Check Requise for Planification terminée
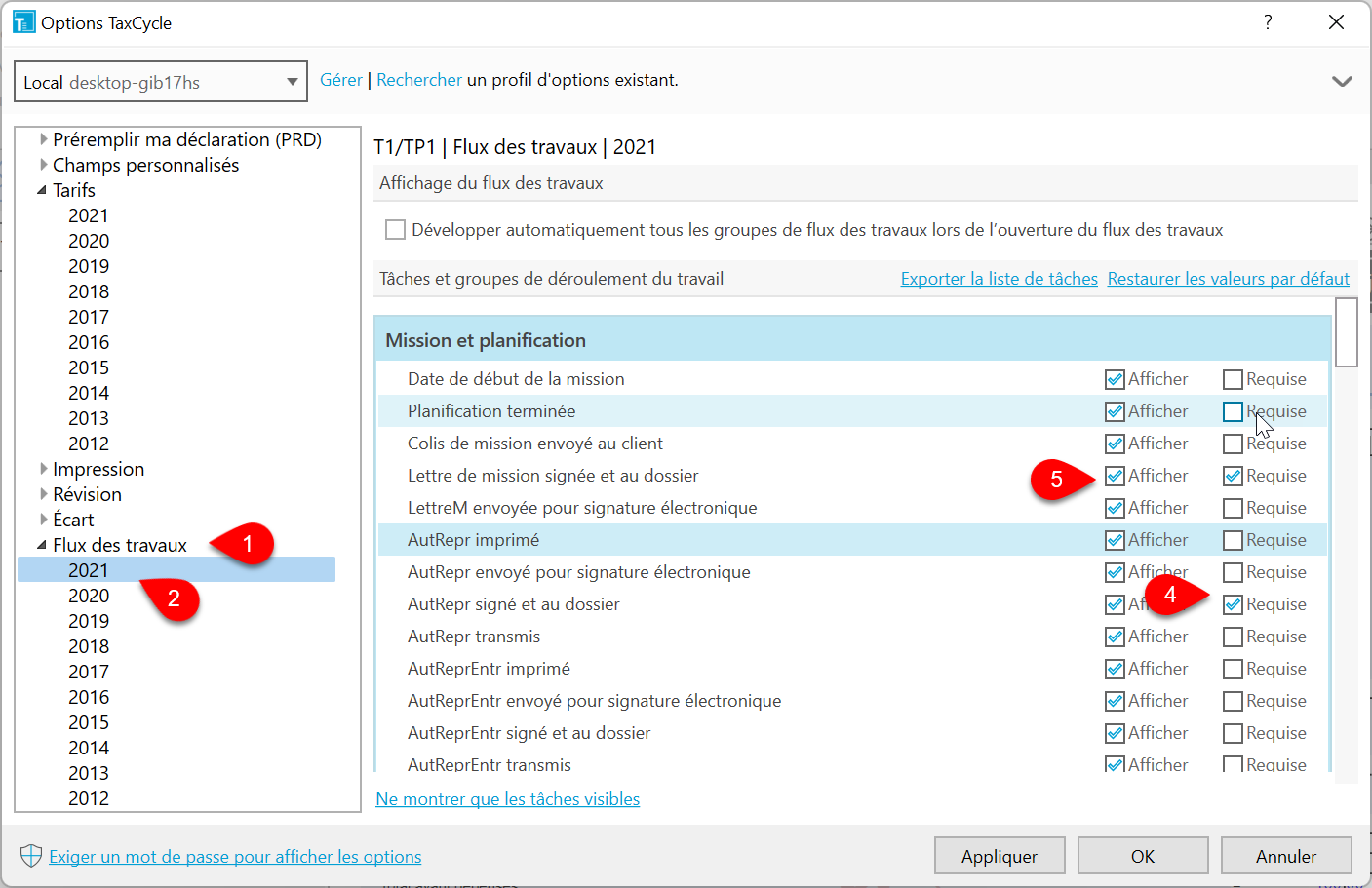1372x888 pixels. point(1233,411)
